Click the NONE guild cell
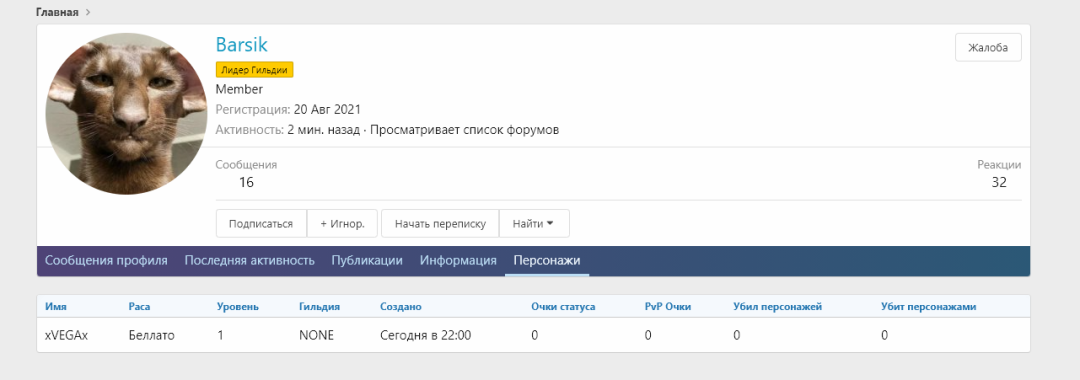Viewport: 1080px width, 380px height. pos(316,336)
